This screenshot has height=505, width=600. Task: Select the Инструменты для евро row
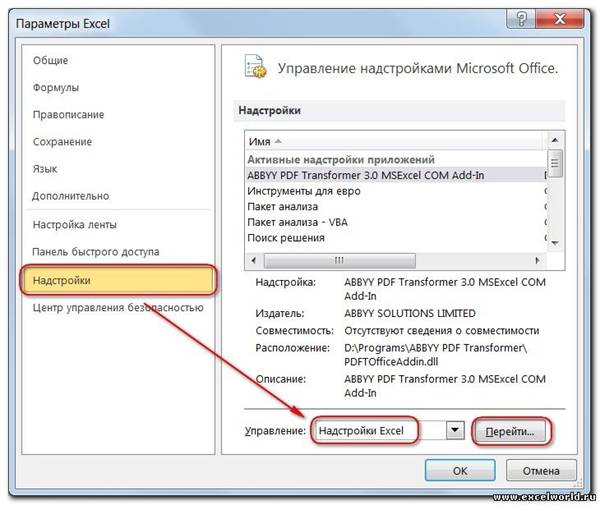coord(396,191)
